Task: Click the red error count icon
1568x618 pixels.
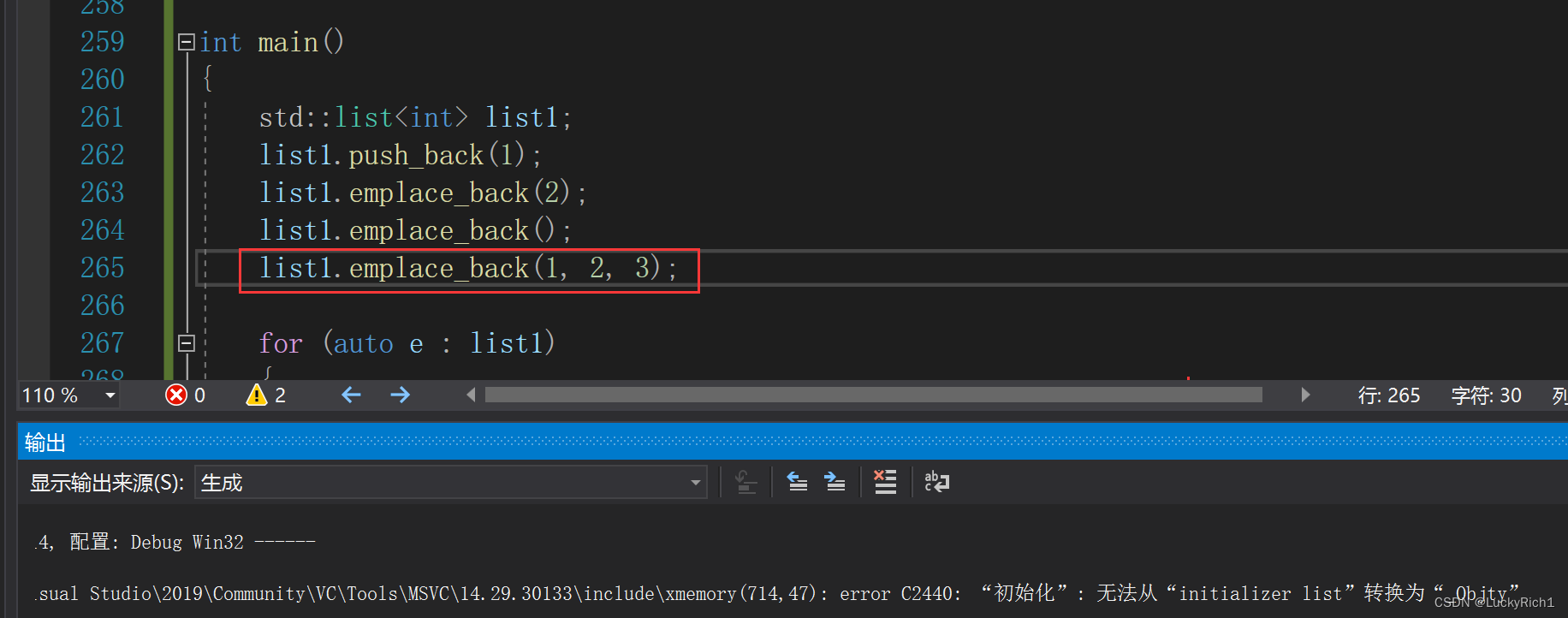Action: (x=176, y=395)
